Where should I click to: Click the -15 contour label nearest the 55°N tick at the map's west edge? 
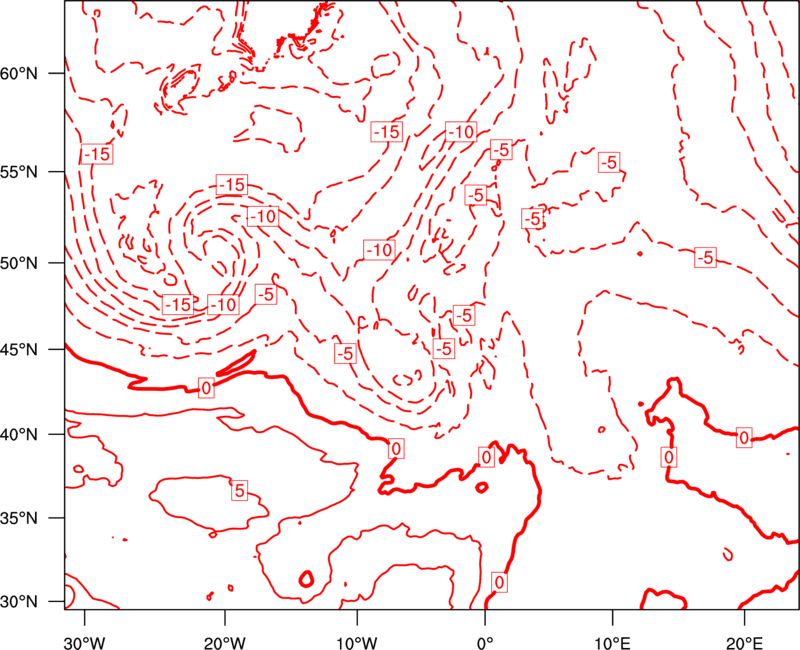coord(97,154)
